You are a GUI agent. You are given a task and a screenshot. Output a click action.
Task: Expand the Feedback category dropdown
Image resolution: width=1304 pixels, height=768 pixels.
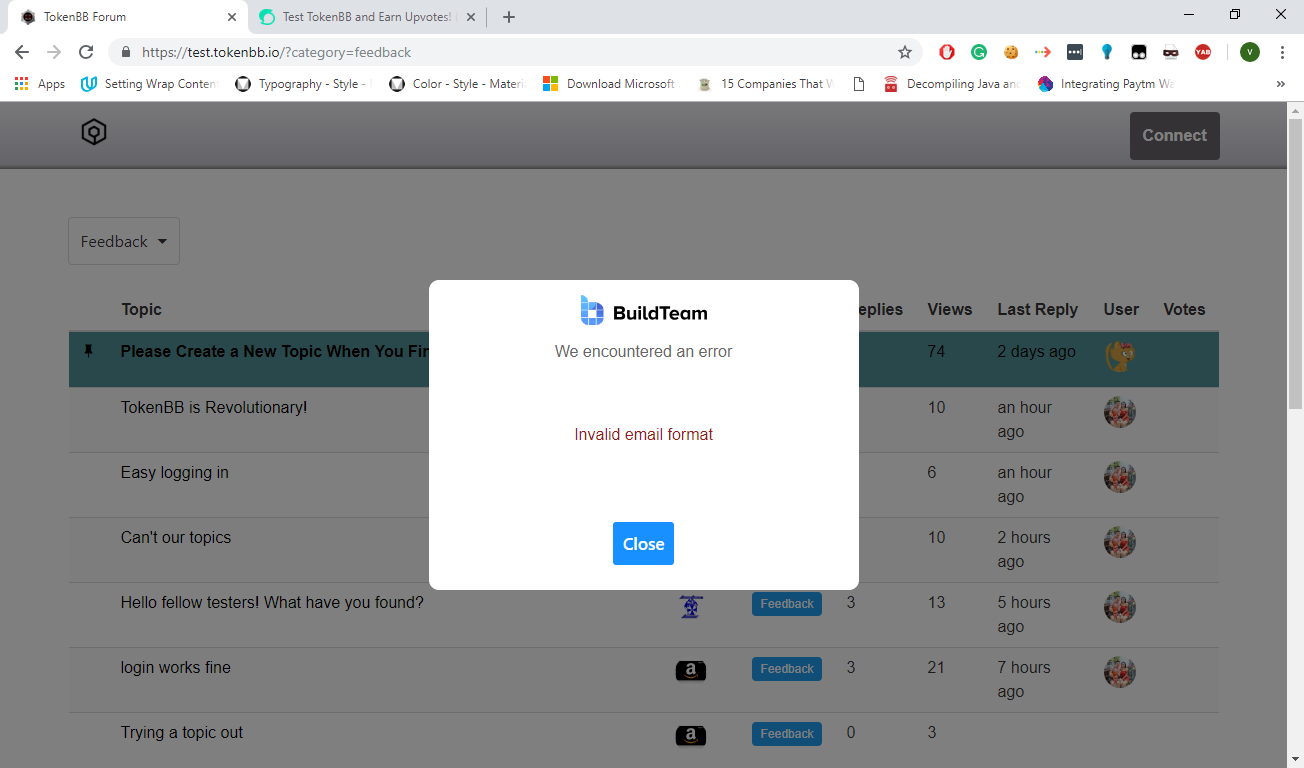(x=124, y=241)
